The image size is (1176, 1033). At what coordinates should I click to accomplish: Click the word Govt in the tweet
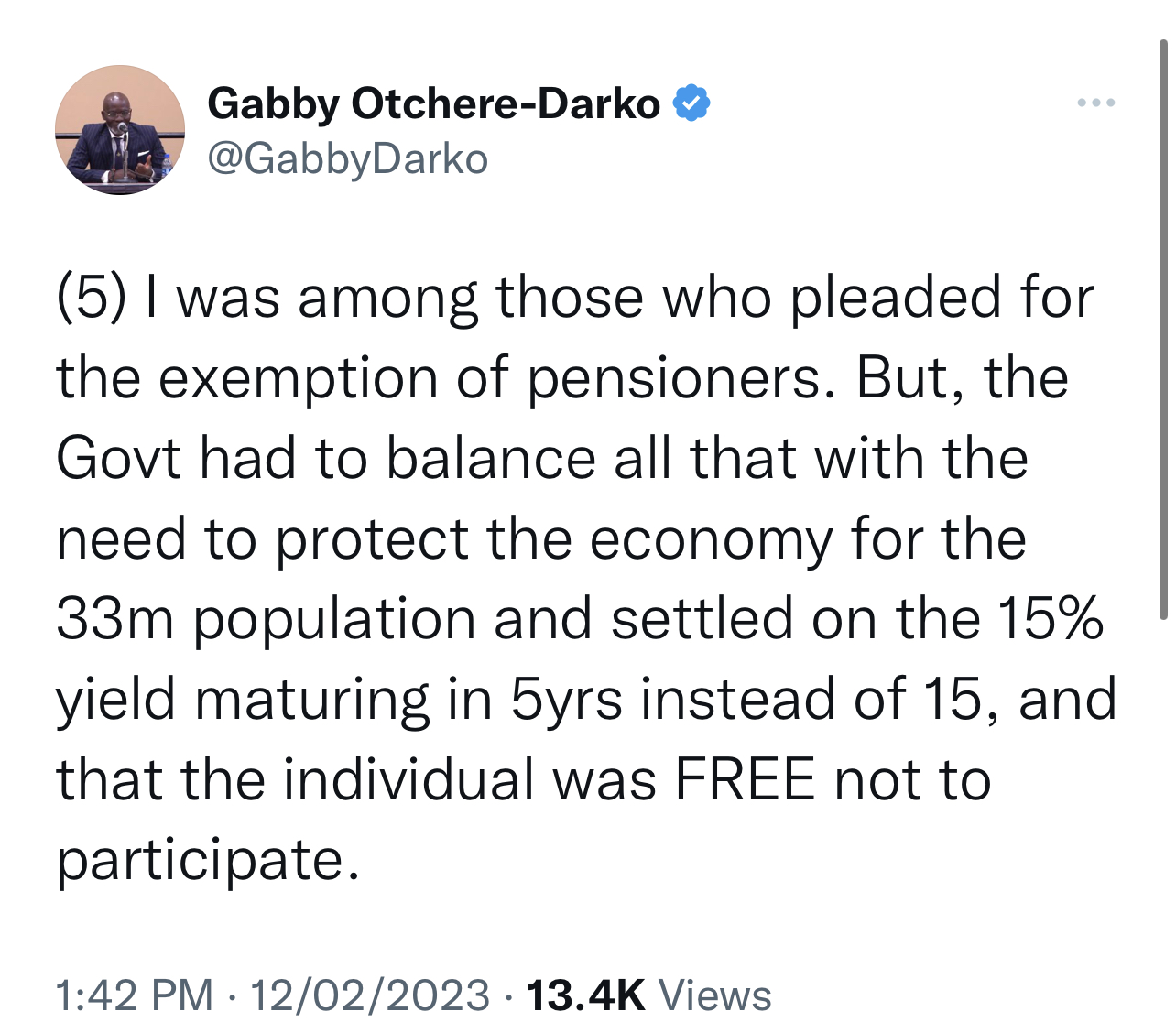click(119, 459)
